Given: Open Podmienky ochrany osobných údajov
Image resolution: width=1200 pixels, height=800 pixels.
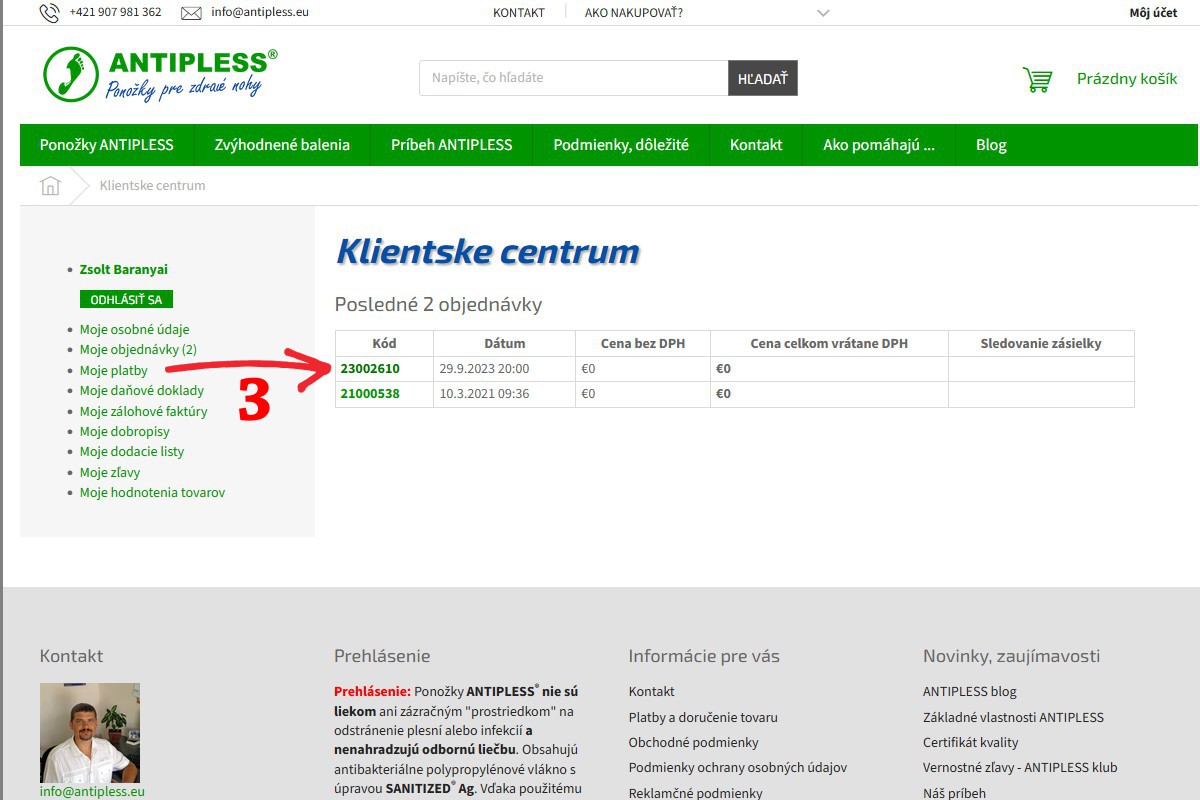Looking at the screenshot, I should [x=738, y=768].
